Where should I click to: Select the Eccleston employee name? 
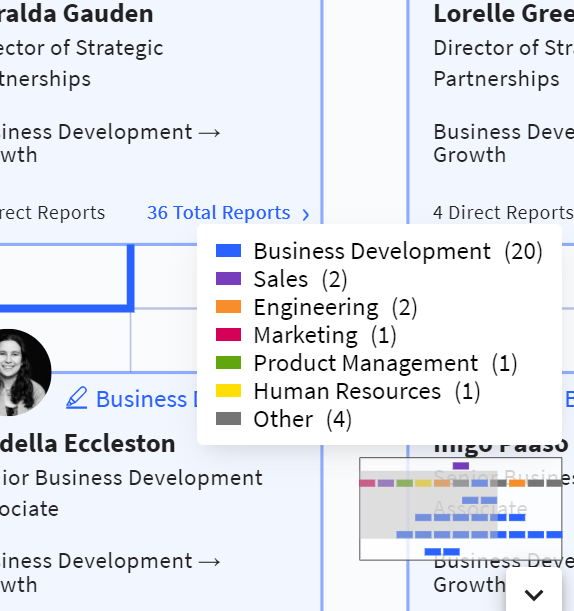(x=87, y=443)
